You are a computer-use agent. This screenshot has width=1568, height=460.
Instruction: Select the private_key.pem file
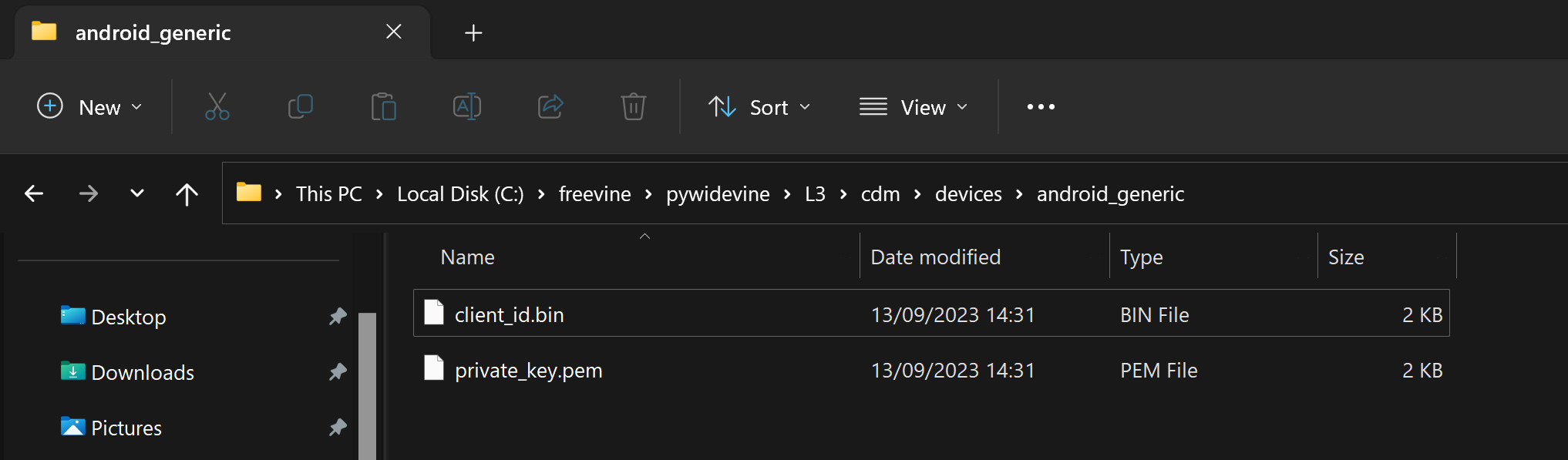pos(528,371)
